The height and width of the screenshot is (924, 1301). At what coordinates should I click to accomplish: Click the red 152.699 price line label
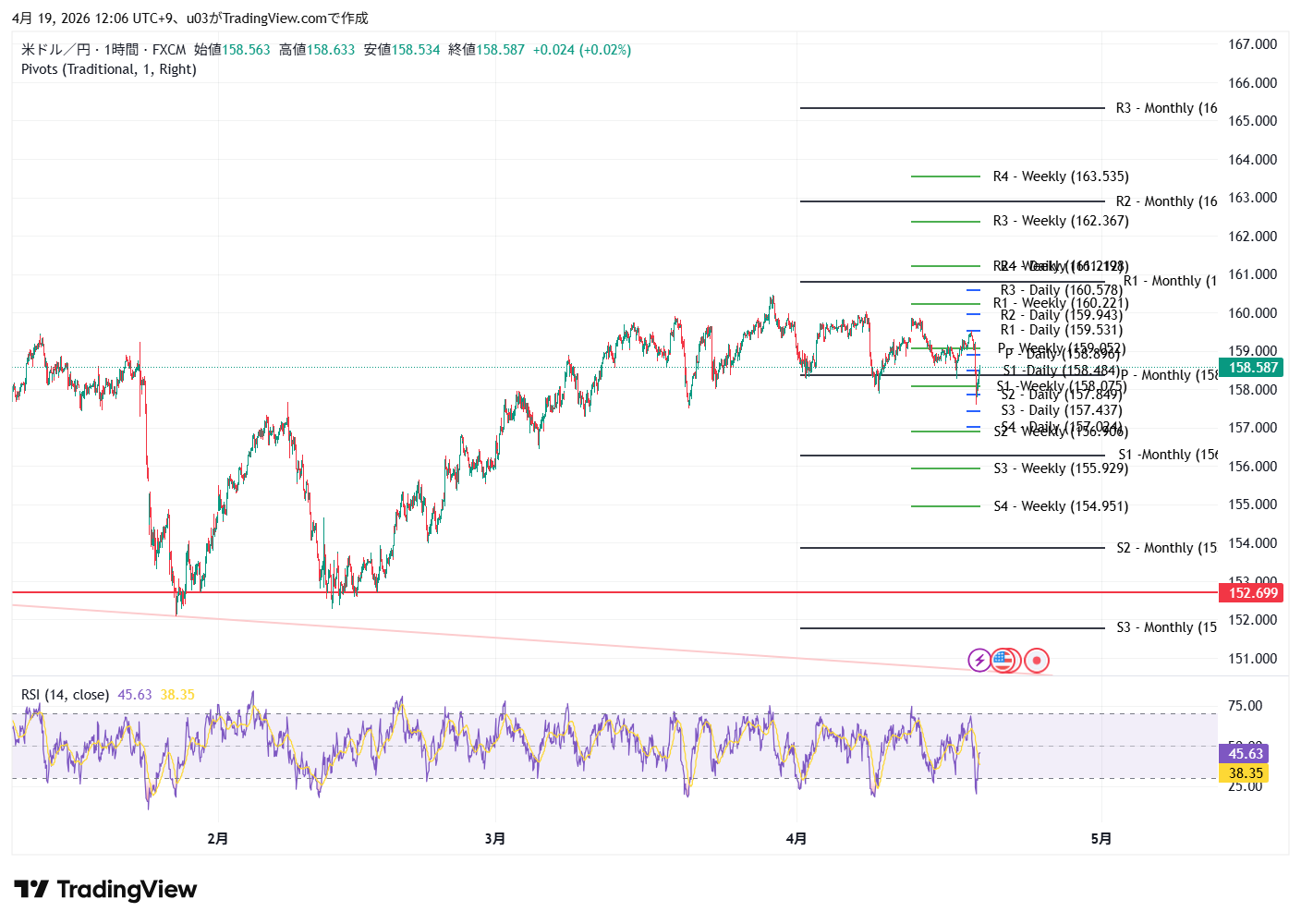coord(1253,593)
